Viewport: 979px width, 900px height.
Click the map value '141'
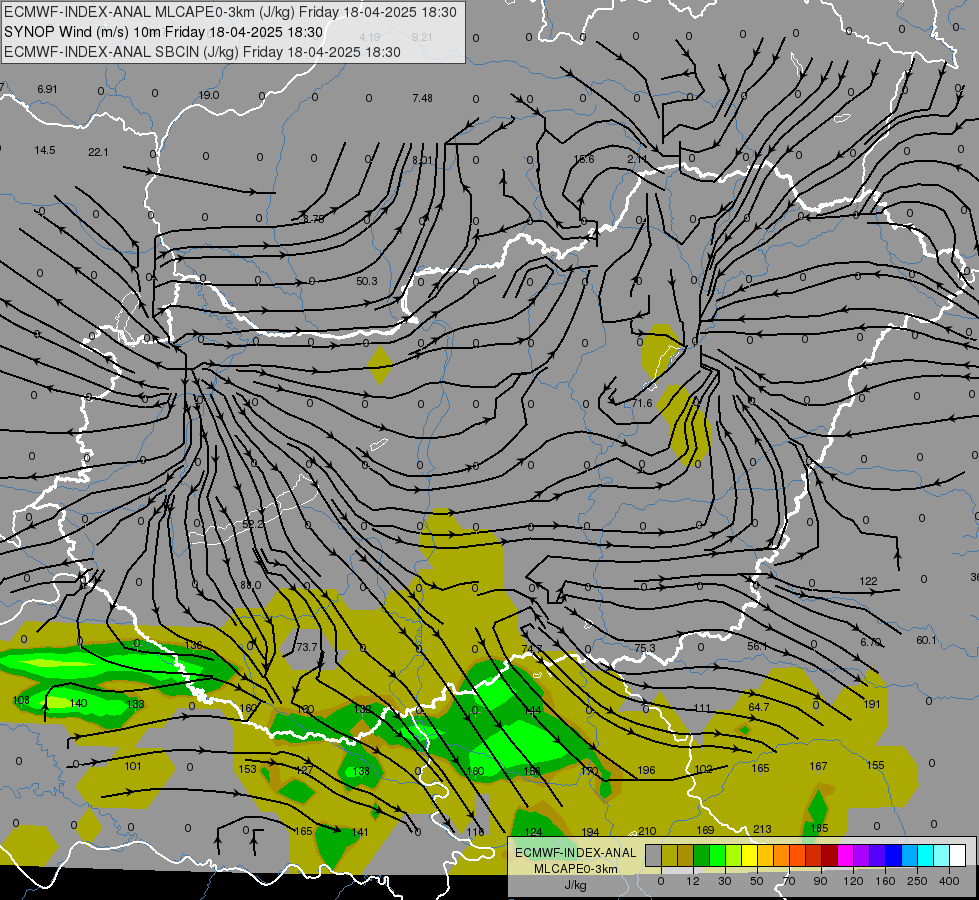(360, 833)
